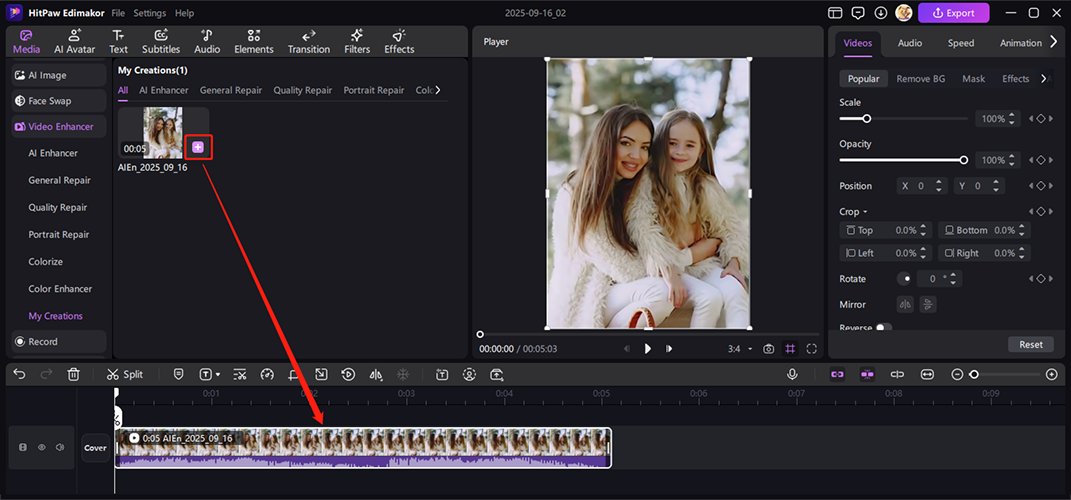Adjust the Opacity percentage stepper
The height and width of the screenshot is (500, 1071).
click(x=1012, y=161)
